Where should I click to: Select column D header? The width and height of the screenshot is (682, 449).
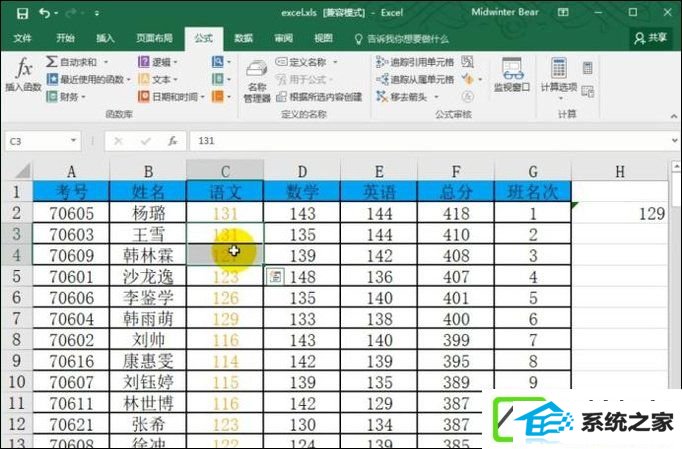[x=302, y=171]
